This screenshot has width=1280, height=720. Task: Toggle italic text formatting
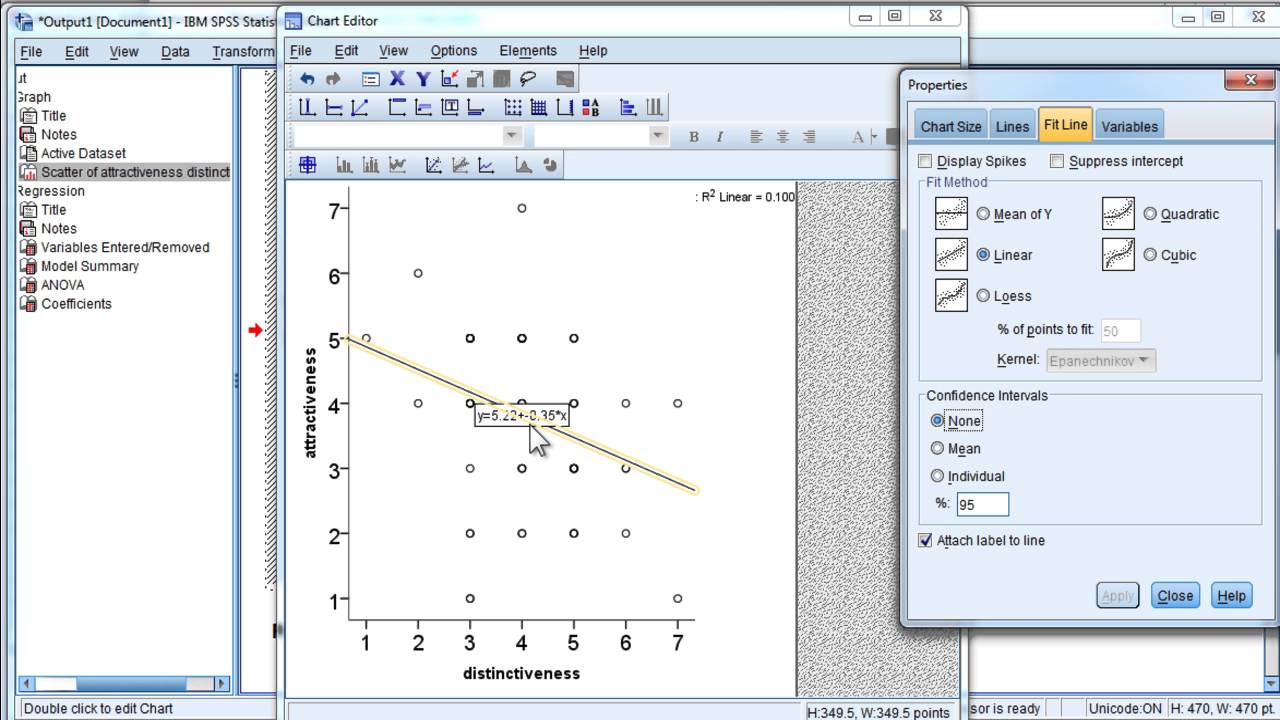tap(720, 136)
